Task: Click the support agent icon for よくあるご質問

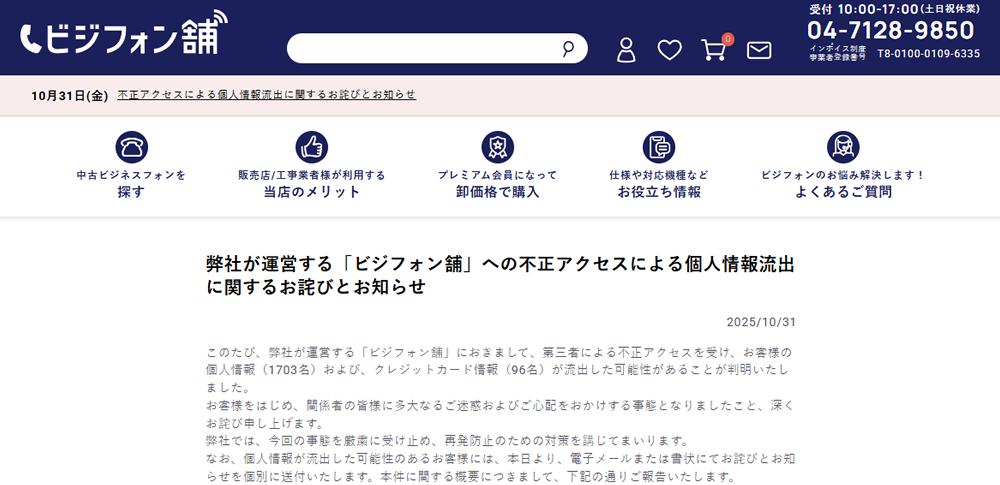Action: (x=843, y=147)
